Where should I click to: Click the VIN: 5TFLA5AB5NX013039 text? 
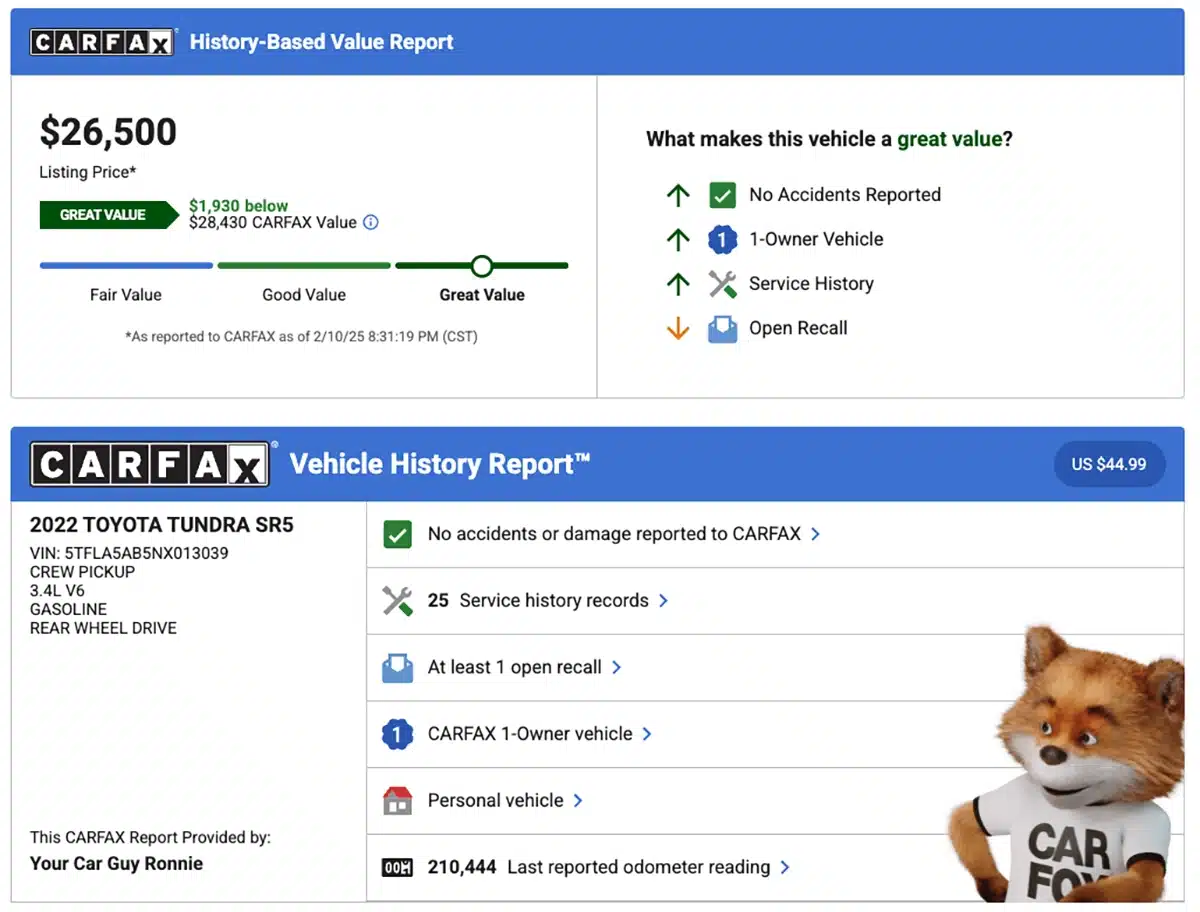[x=129, y=553]
